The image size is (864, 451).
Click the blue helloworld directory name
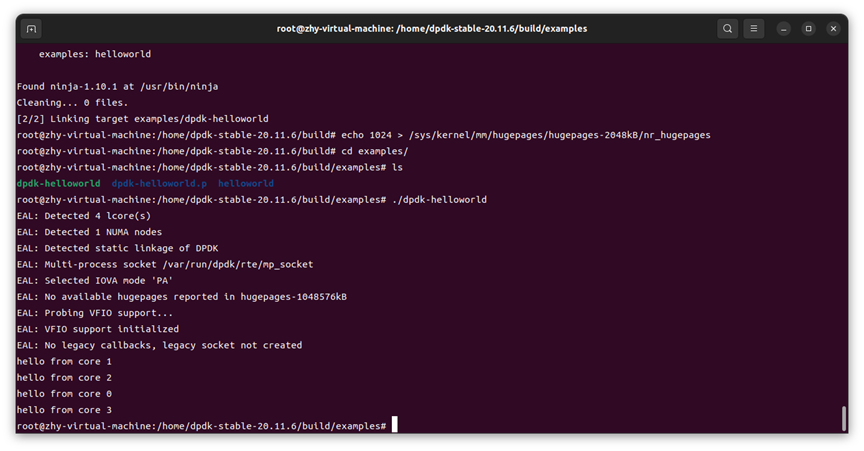click(246, 184)
